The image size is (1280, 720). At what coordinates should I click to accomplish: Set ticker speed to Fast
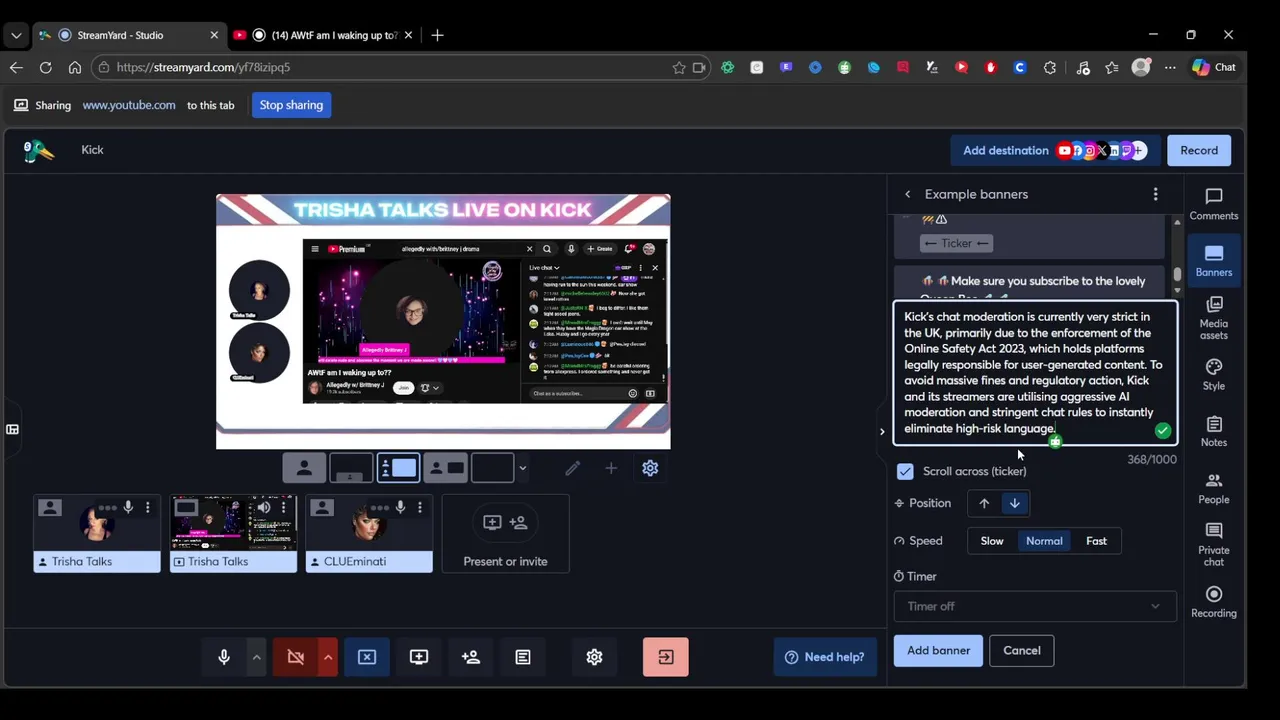(x=1096, y=541)
